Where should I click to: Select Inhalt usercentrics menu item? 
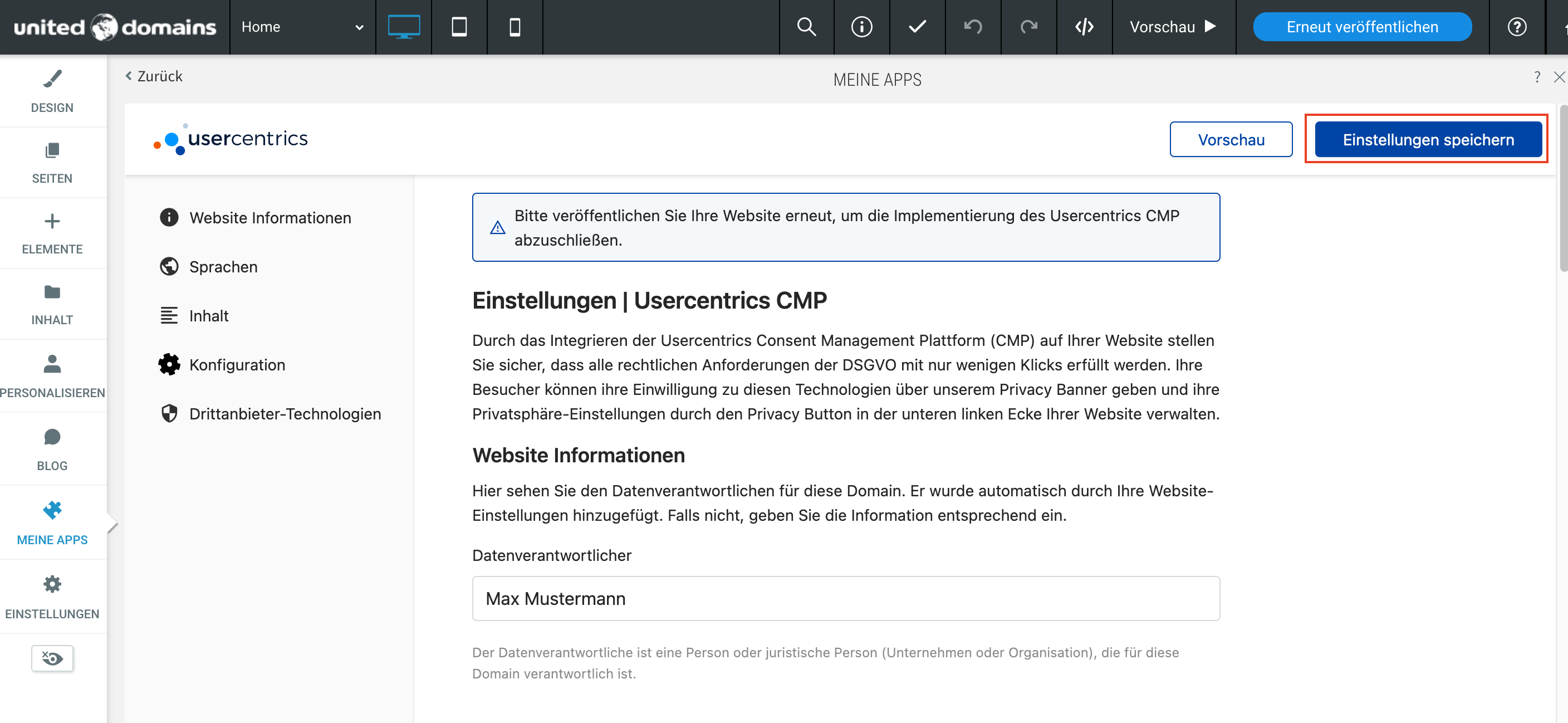(194, 315)
